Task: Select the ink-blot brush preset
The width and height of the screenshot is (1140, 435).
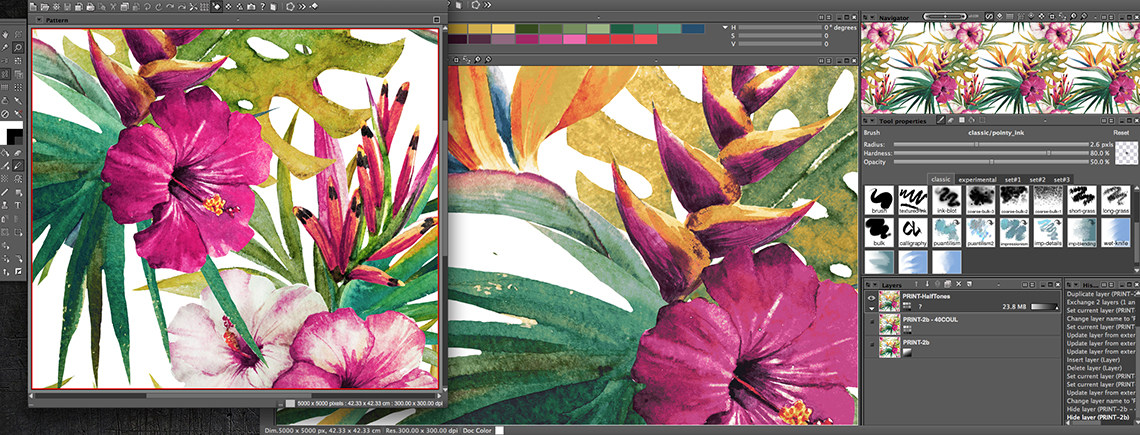Action: point(946,199)
